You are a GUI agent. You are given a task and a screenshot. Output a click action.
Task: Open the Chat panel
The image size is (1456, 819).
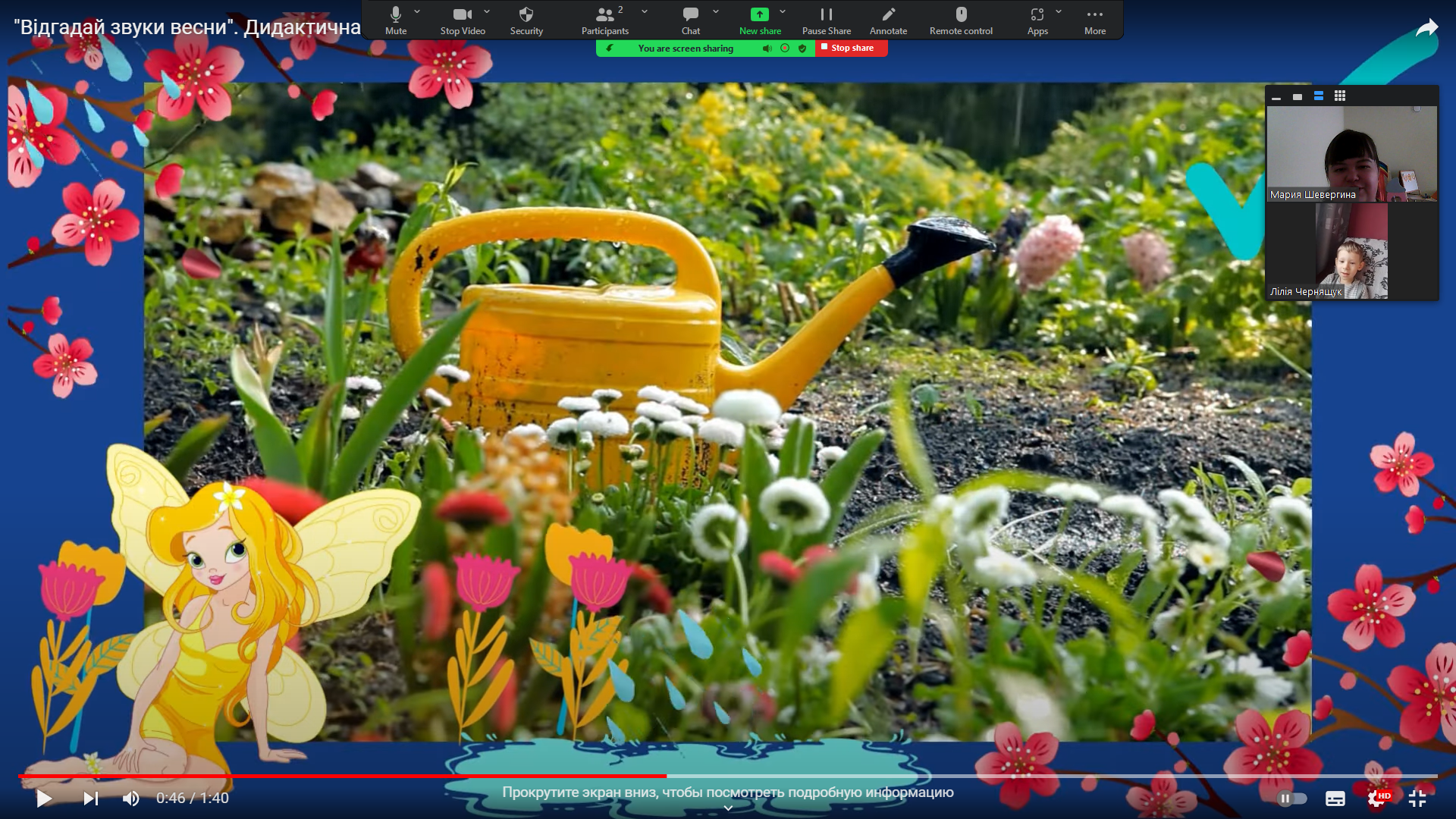tap(690, 20)
